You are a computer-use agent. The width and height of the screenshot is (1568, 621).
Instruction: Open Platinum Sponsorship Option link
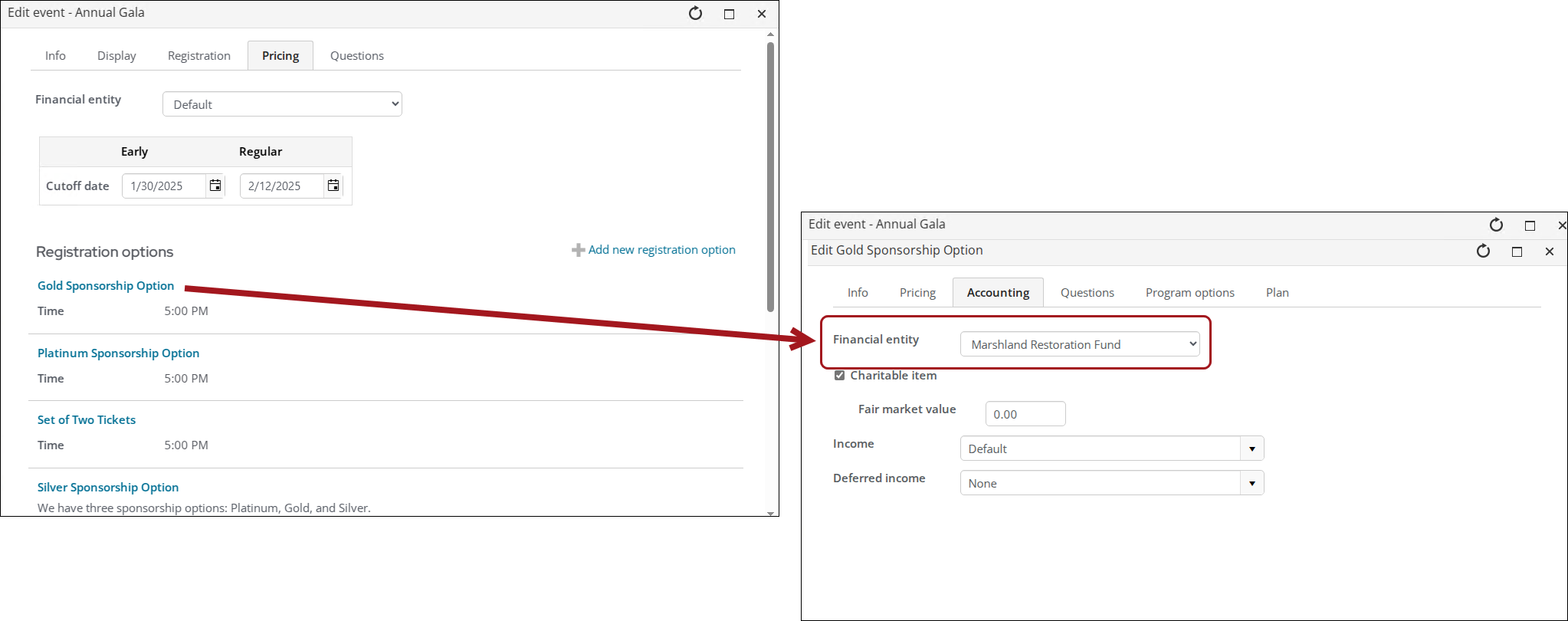point(118,353)
